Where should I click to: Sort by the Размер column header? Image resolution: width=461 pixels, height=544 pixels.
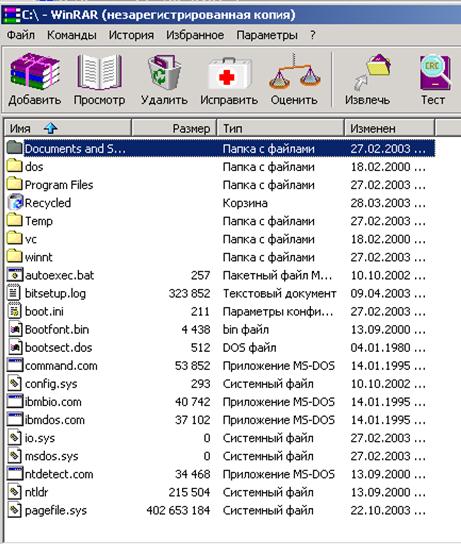pyautogui.click(x=174, y=128)
